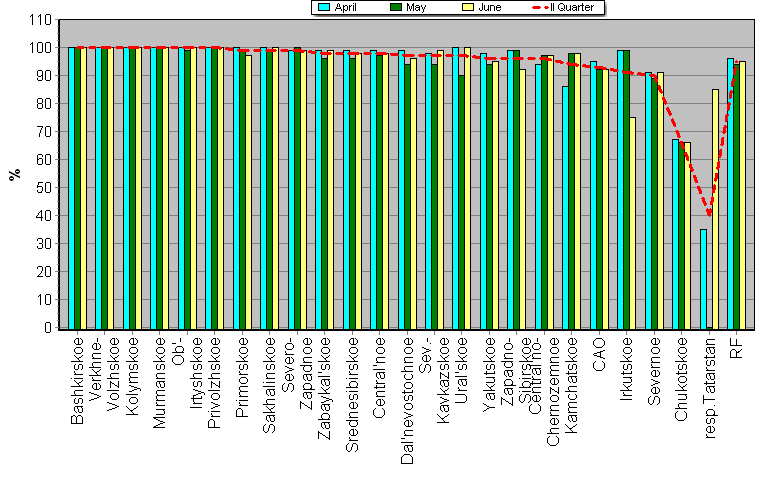
Task: Click the short April bar for resp.Tatarstan
Action: pyautogui.click(x=703, y=279)
